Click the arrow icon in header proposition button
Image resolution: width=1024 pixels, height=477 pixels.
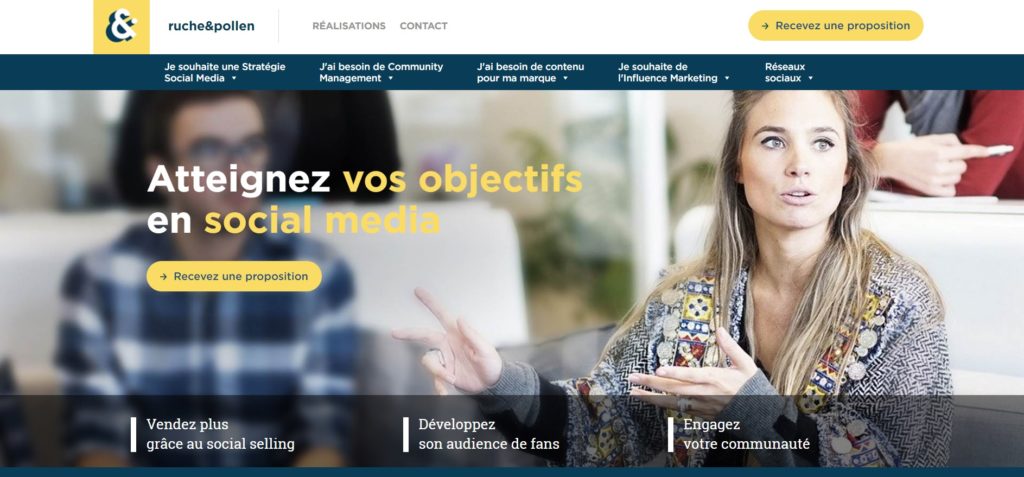[765, 26]
